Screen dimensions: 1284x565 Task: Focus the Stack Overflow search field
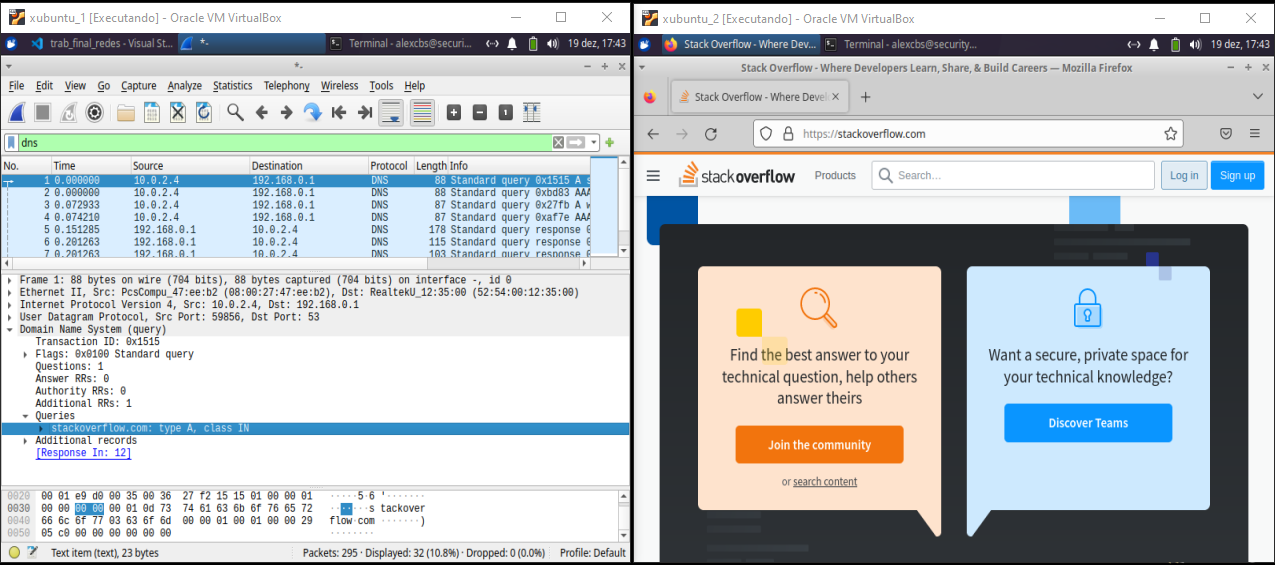pyautogui.click(x=1011, y=176)
